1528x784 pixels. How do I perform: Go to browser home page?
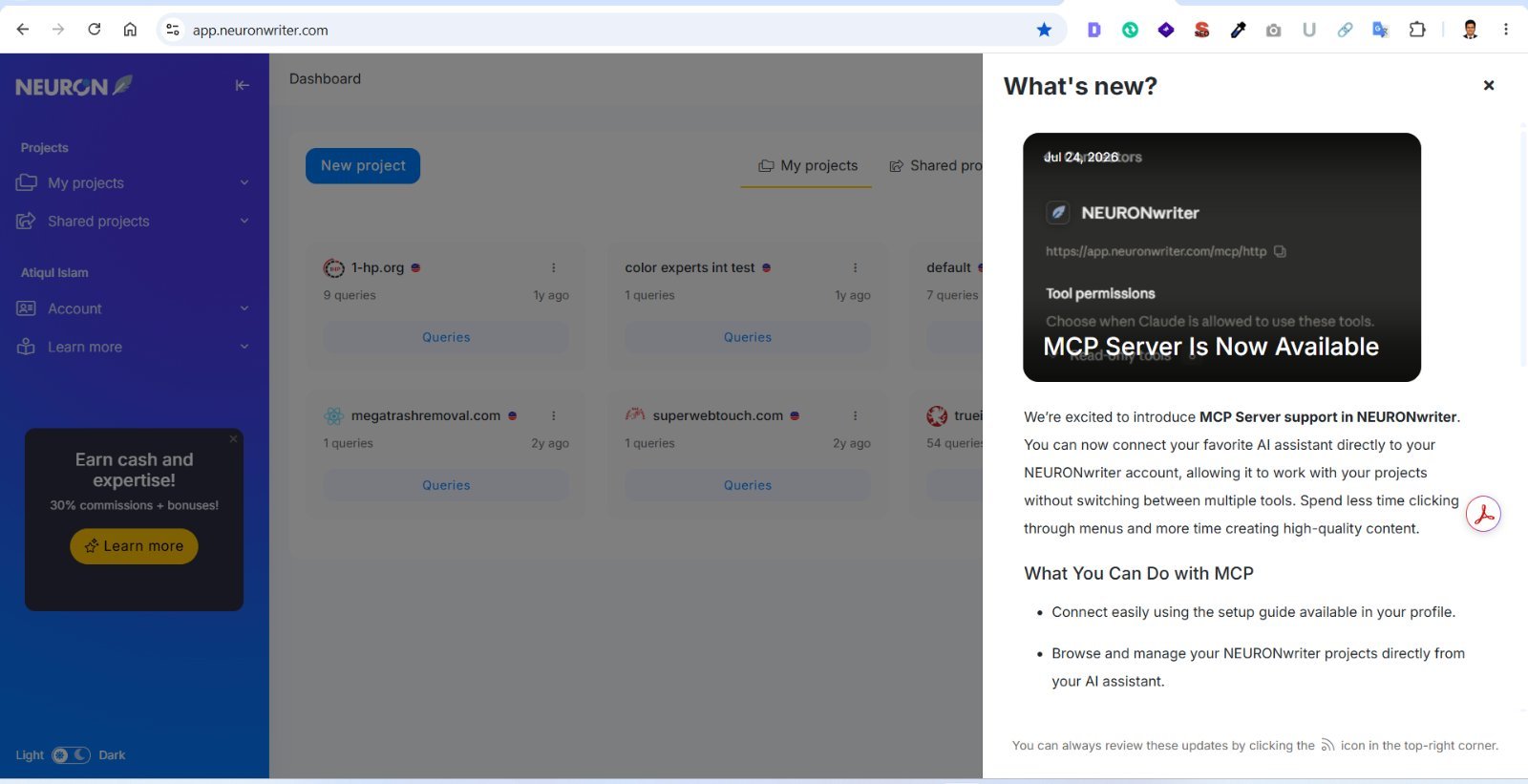click(x=130, y=30)
